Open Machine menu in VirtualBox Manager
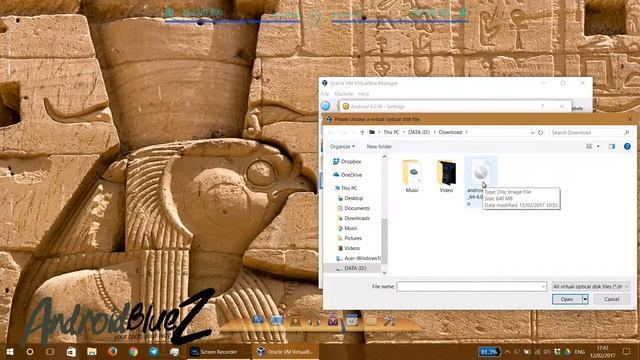The image size is (640, 360). pyautogui.click(x=344, y=94)
